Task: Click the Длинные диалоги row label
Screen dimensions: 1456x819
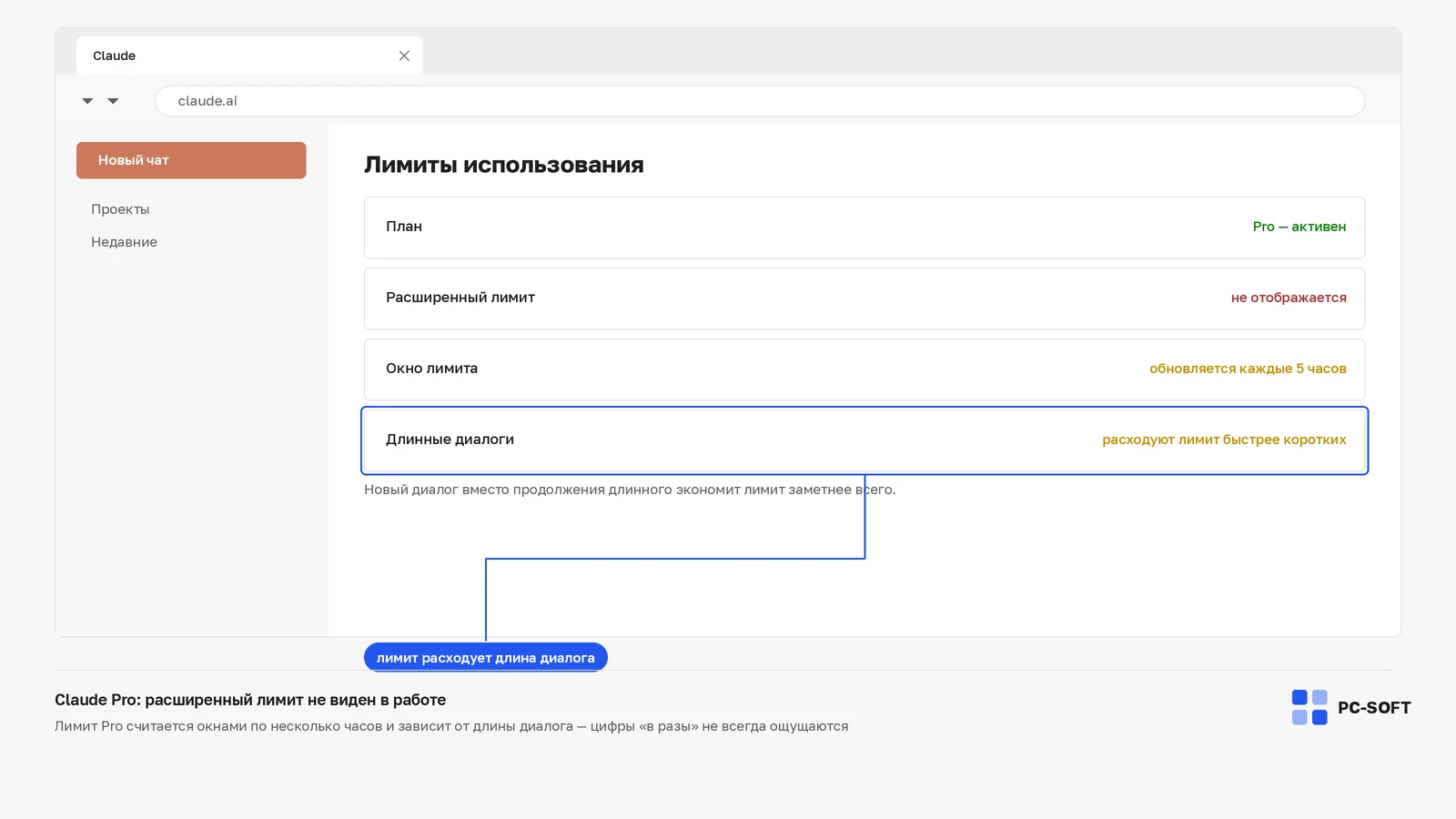Action: tap(450, 440)
